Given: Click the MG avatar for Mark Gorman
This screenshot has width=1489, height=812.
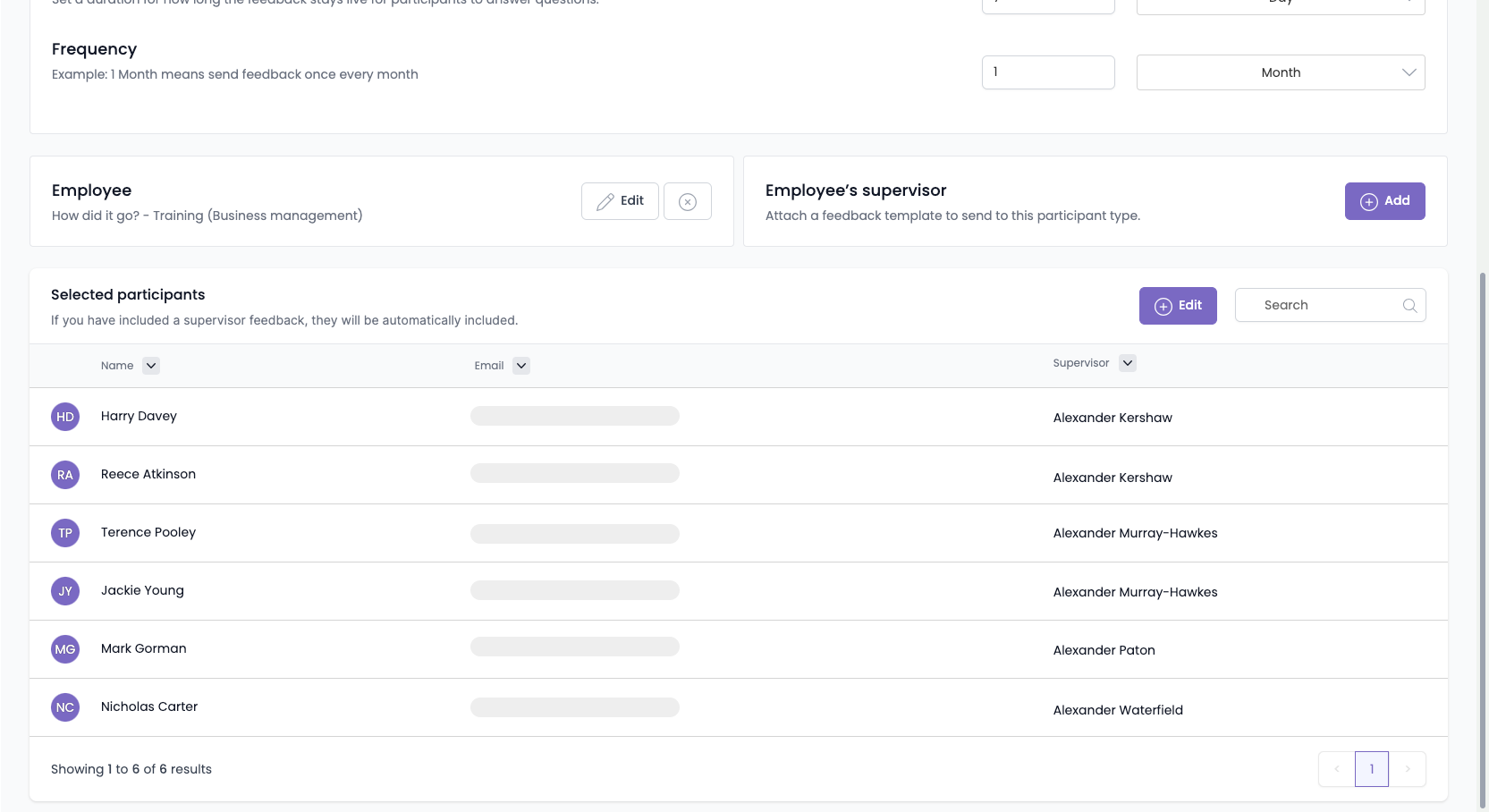Looking at the screenshot, I should 65,649.
